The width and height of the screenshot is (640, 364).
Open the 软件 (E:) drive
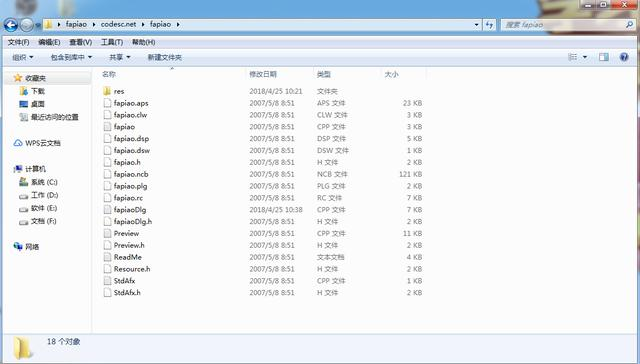coord(44,208)
